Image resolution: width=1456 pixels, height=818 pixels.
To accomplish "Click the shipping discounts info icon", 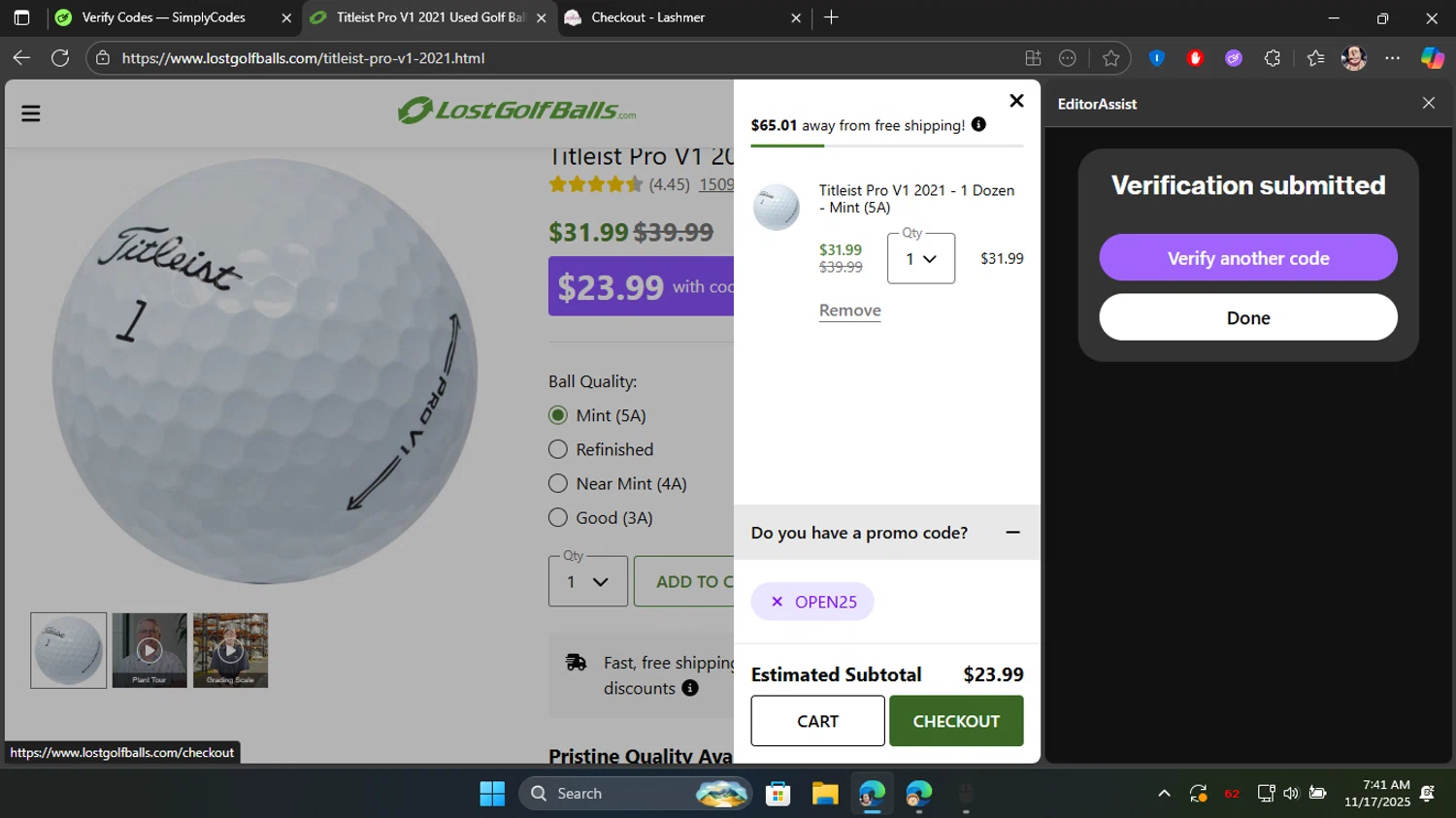I will [x=690, y=688].
